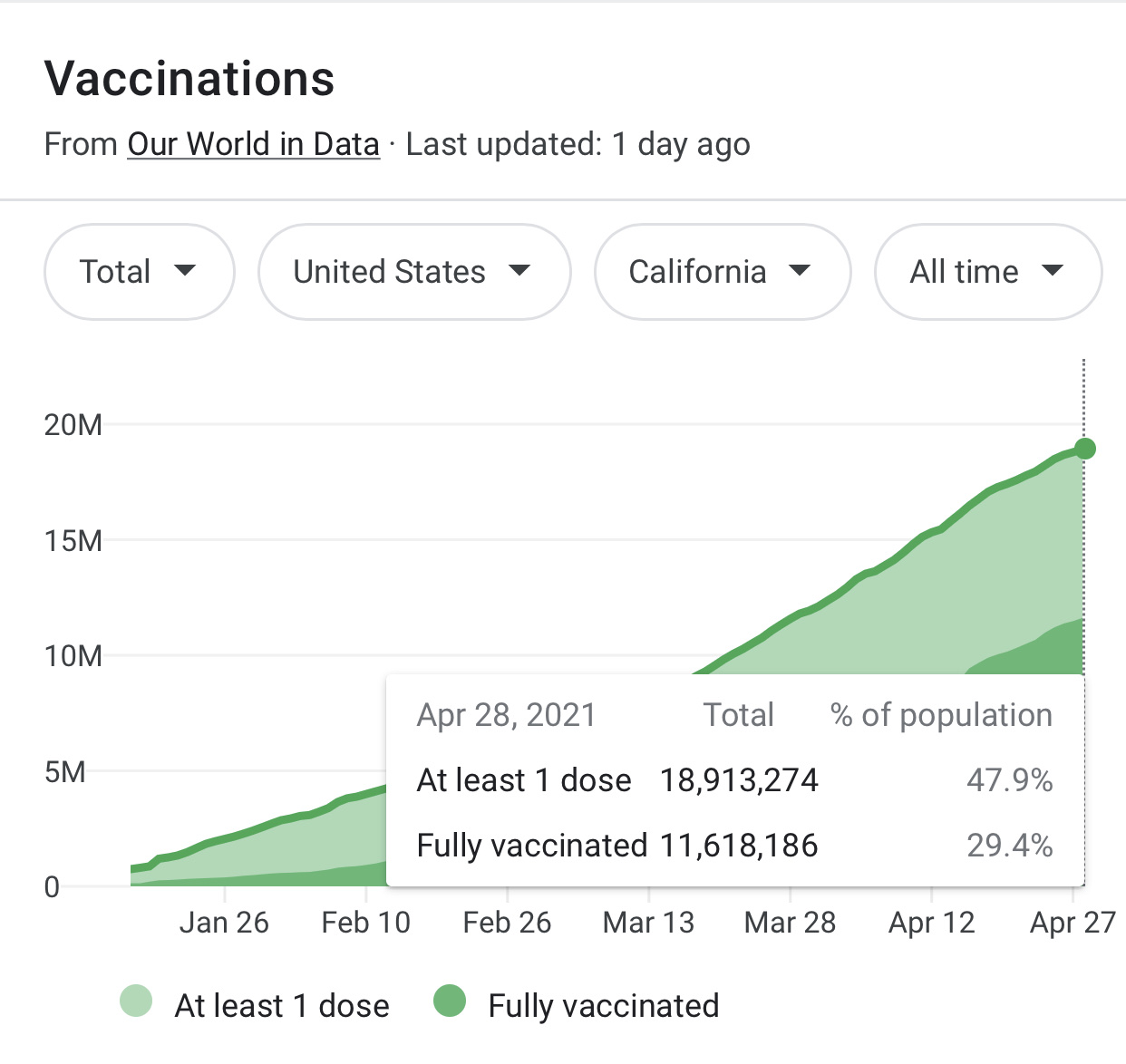
Task: Open the California region dropdown
Action: (722, 272)
